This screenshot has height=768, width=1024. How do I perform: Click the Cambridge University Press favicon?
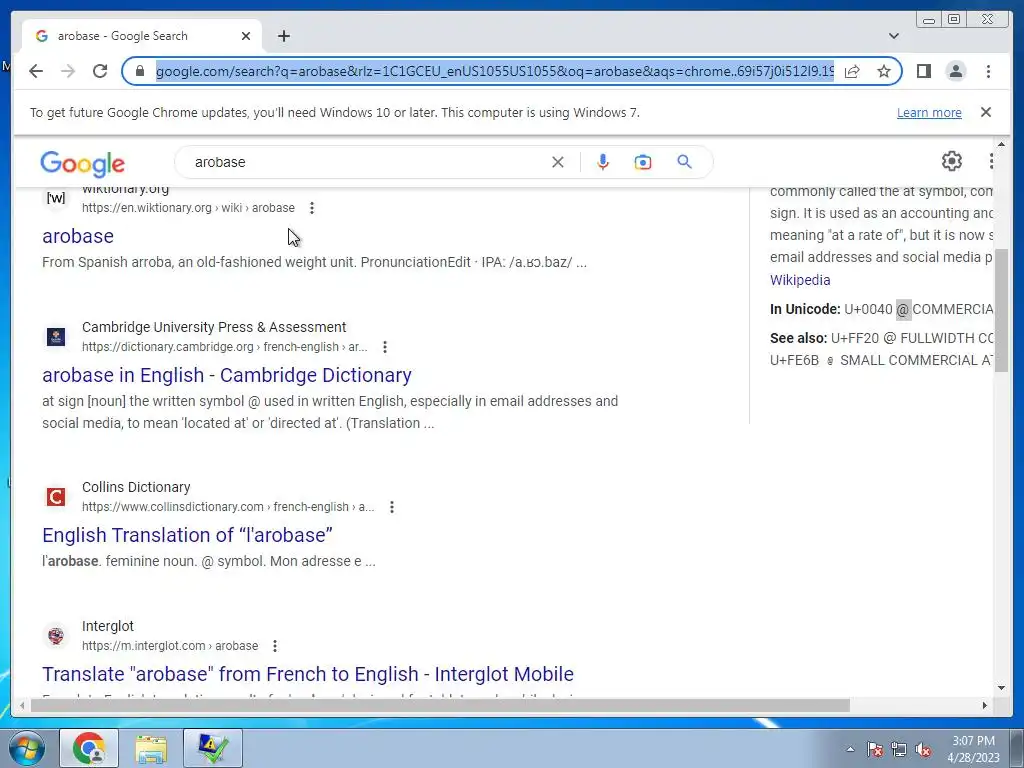56,337
